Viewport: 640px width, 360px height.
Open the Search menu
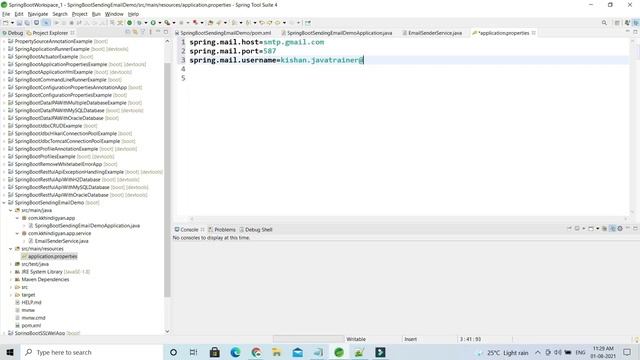tap(60, 14)
